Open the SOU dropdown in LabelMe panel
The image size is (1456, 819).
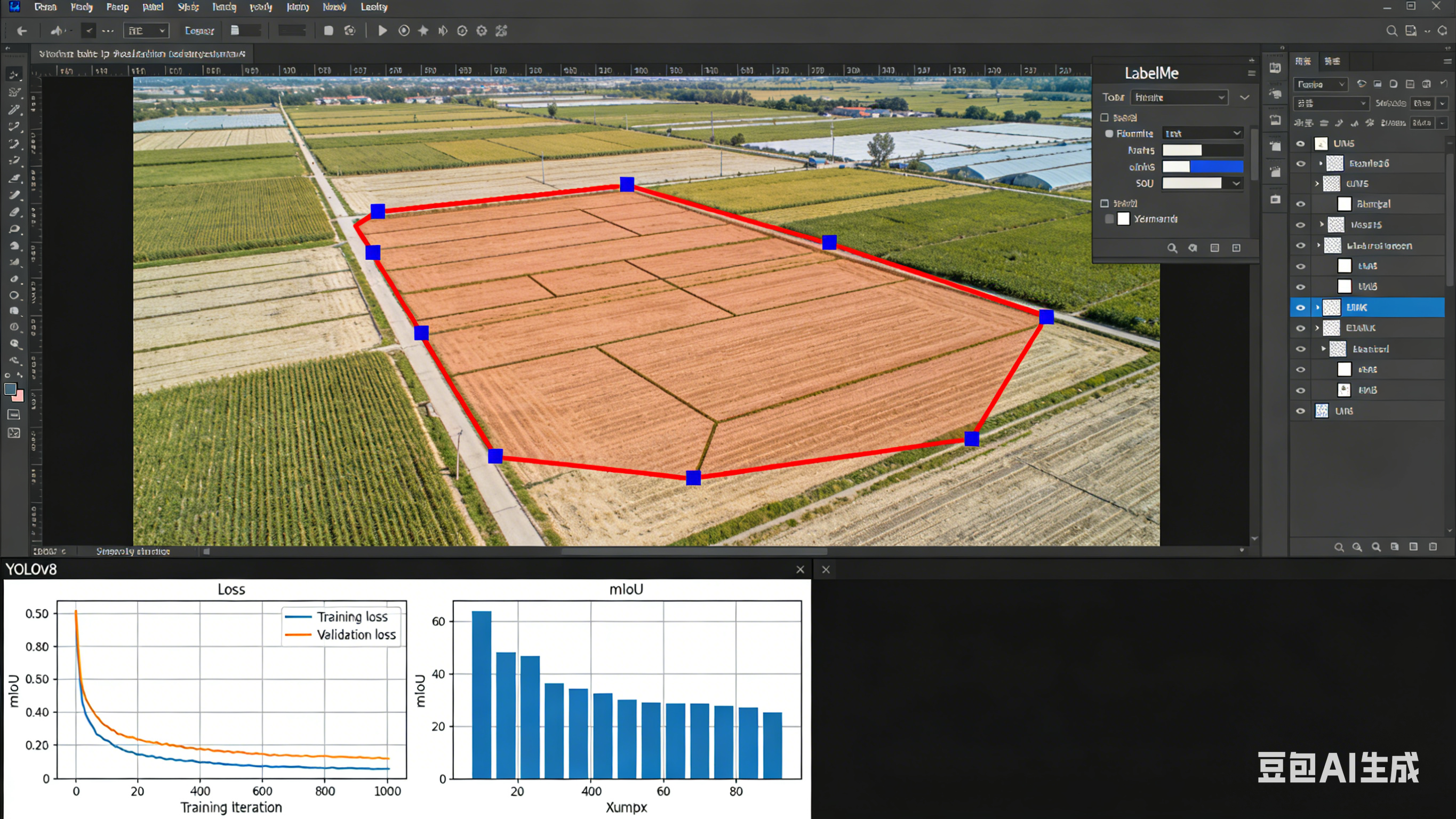click(x=1236, y=183)
